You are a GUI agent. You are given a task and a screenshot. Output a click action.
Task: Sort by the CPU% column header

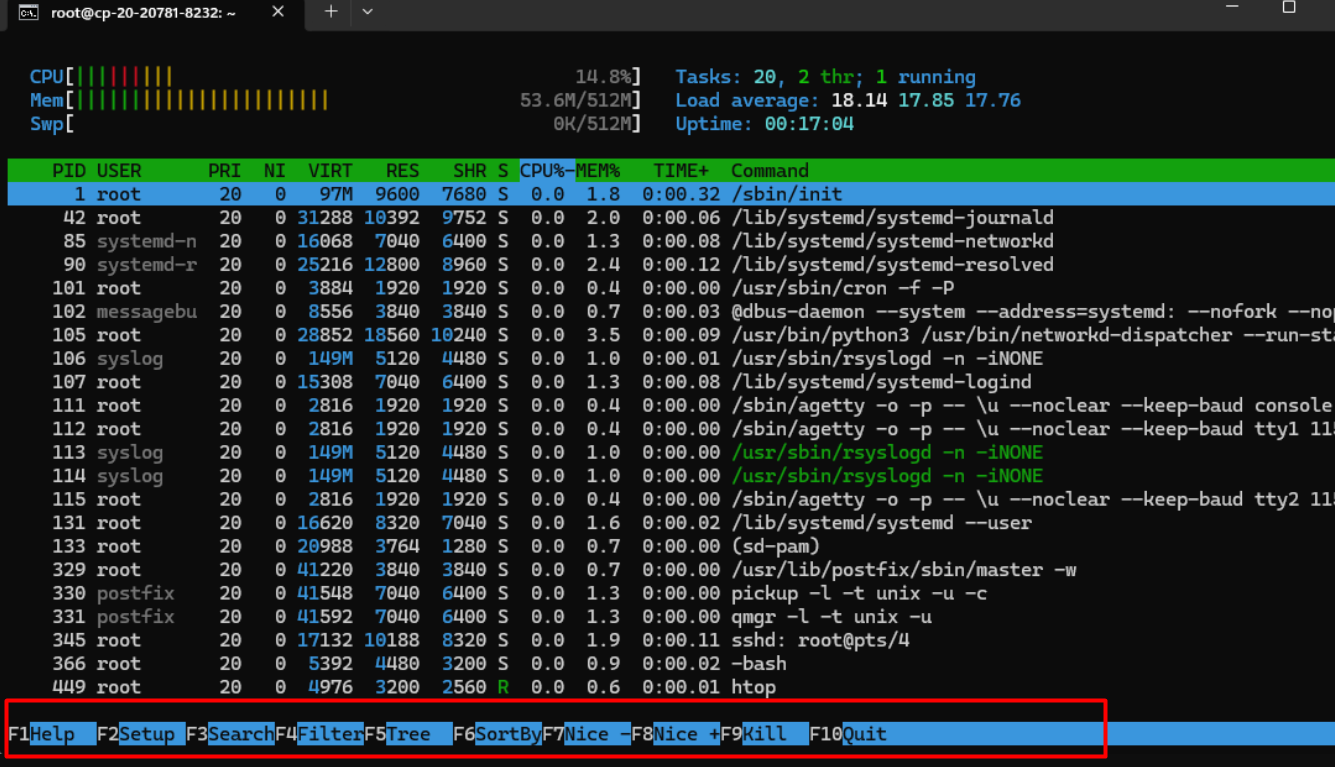point(546,171)
